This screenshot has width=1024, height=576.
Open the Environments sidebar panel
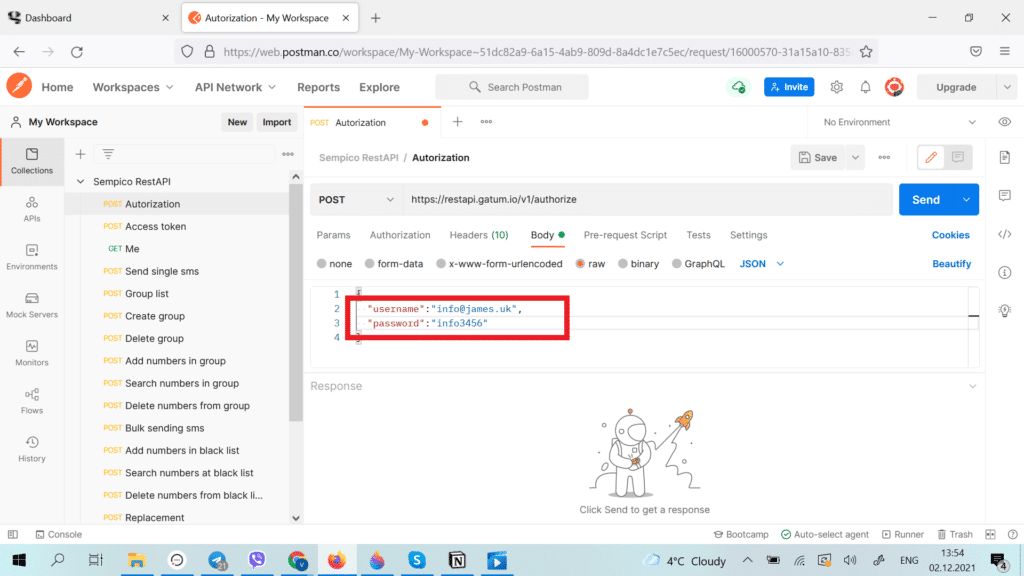click(31, 257)
